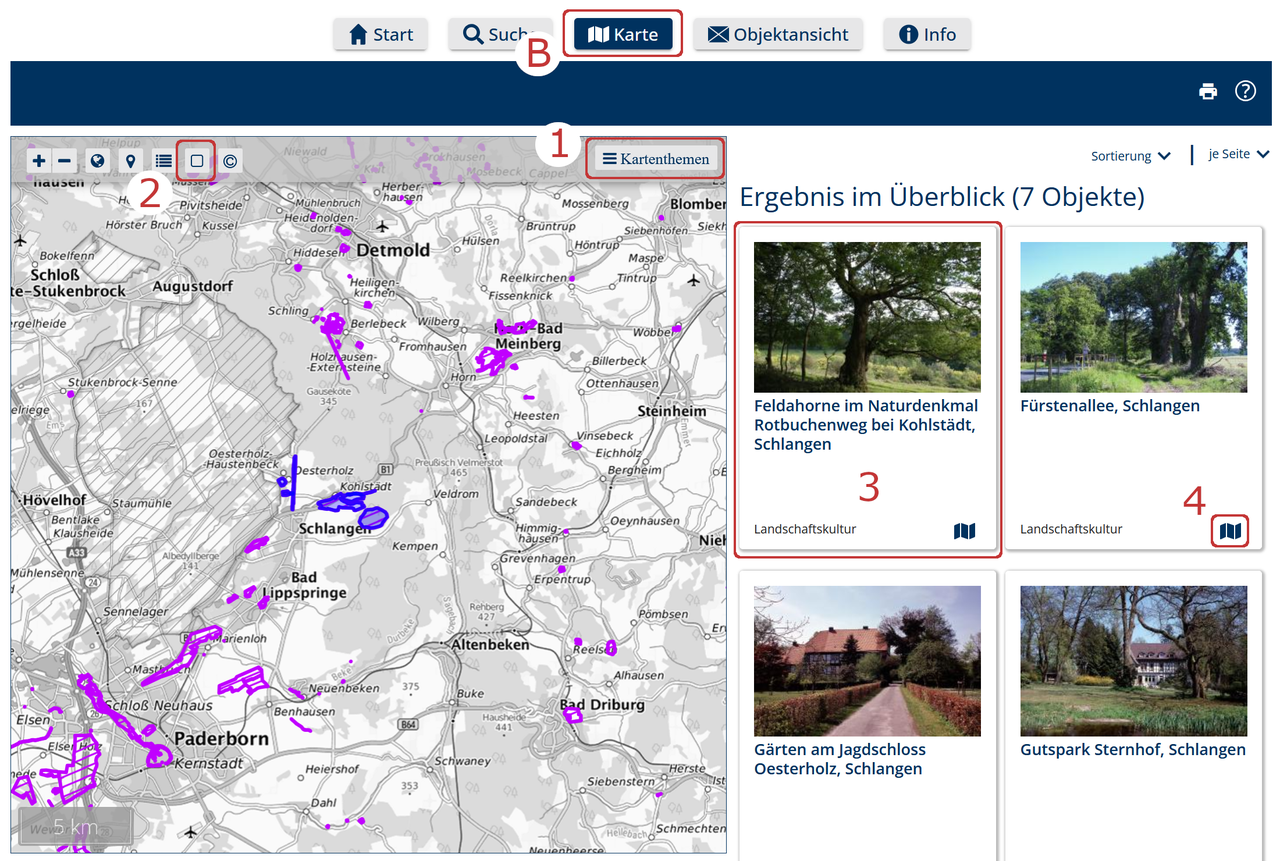
Task: Expand the Kartenthemen menu
Action: click(x=655, y=159)
